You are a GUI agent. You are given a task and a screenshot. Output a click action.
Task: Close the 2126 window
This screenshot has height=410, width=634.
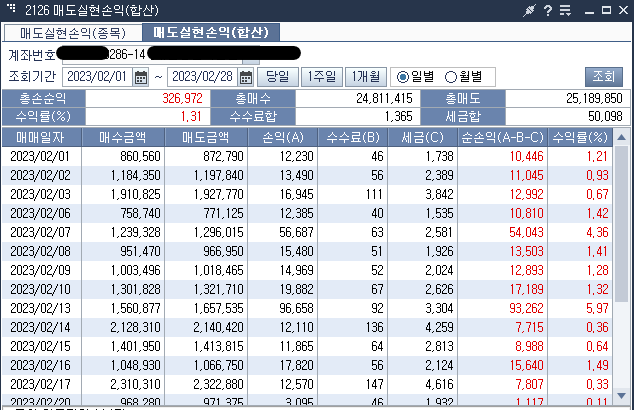click(x=623, y=10)
